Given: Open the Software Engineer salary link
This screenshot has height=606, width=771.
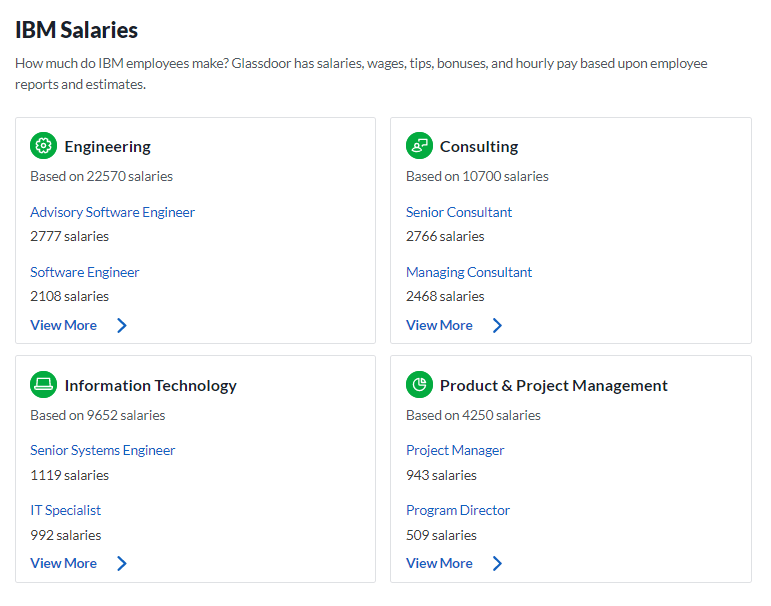Looking at the screenshot, I should pos(84,272).
